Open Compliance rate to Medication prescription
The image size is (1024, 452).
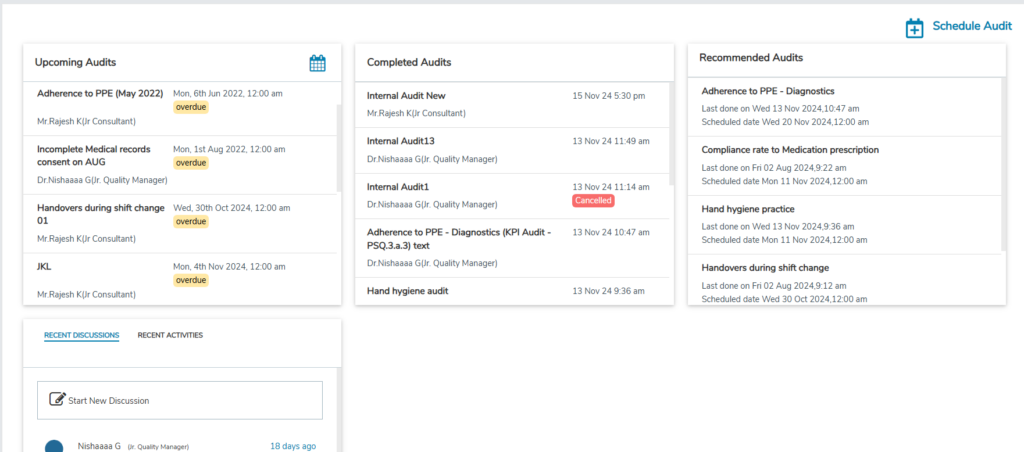click(x=790, y=150)
